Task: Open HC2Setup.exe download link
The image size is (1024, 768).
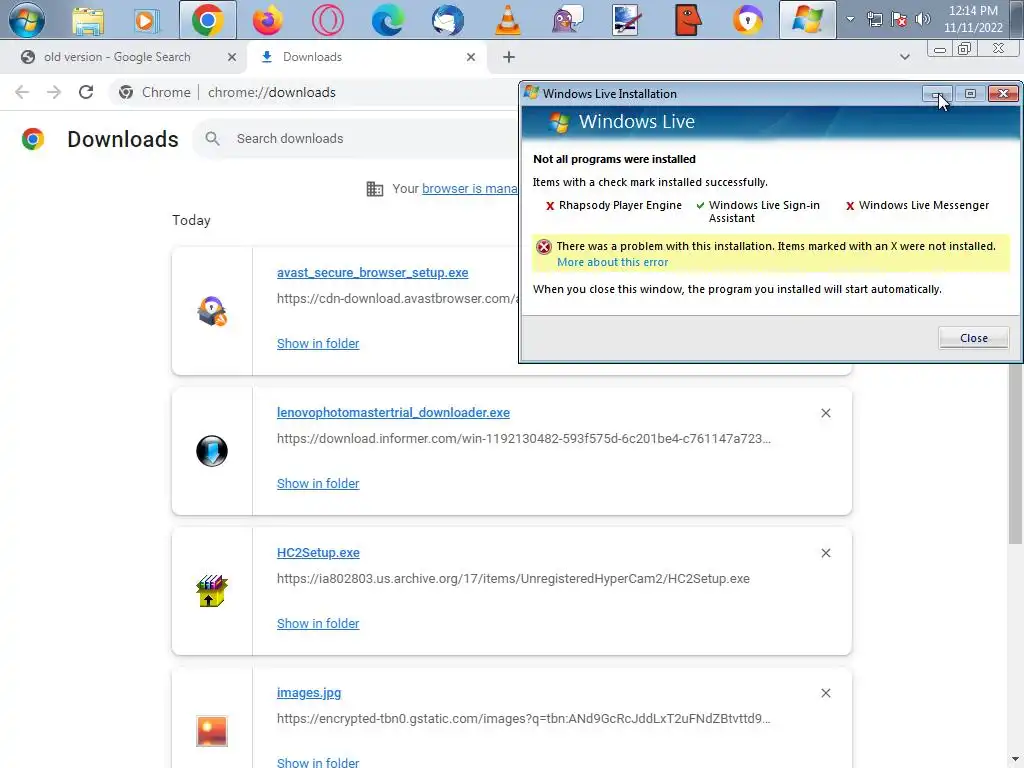Action: point(318,553)
